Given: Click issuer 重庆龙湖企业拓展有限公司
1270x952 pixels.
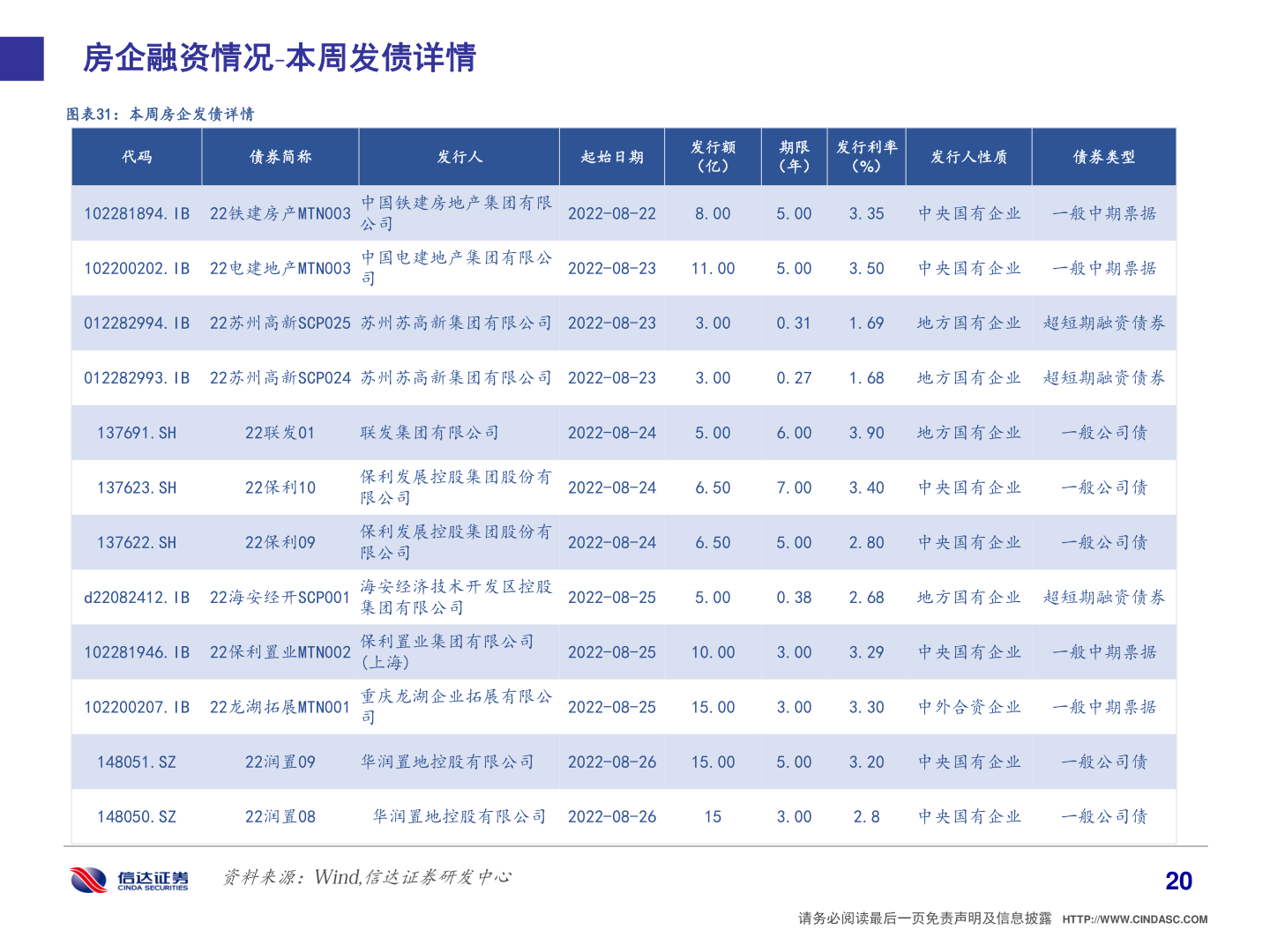Looking at the screenshot, I should pyautogui.click(x=457, y=707).
